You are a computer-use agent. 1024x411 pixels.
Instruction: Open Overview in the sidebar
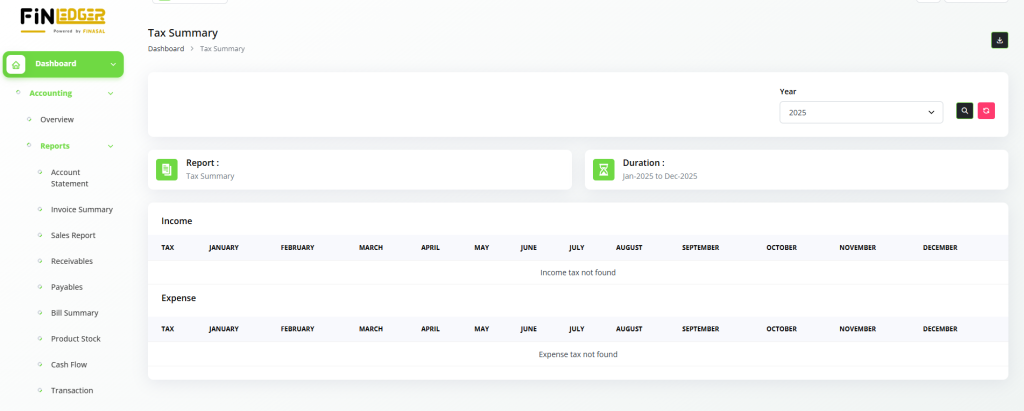[57, 120]
